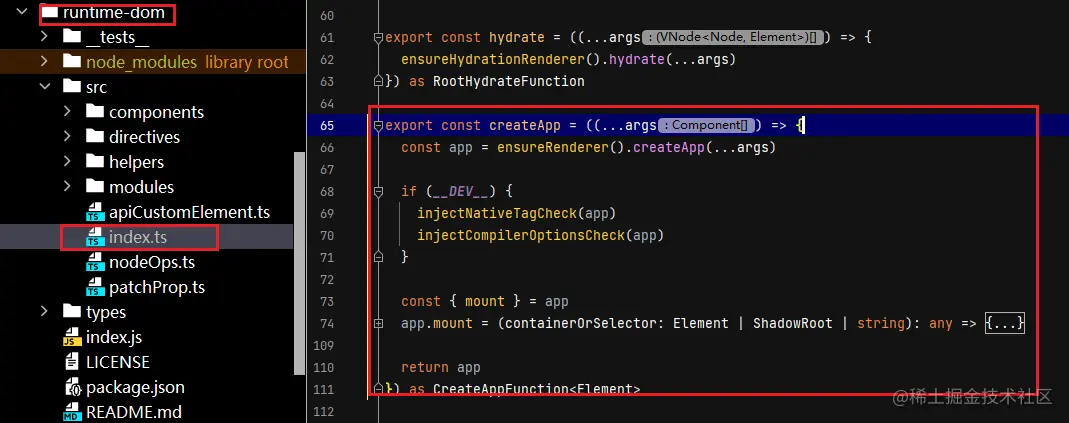Click the node_modules folder icon
This screenshot has height=423, width=1069.
[72, 61]
